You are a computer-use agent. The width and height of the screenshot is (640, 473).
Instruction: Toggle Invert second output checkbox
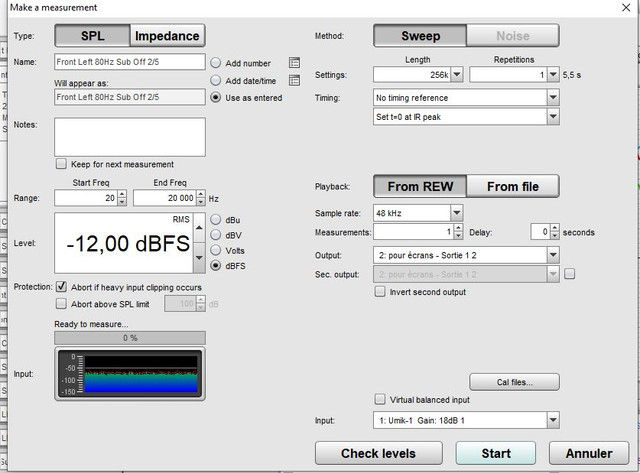tap(380, 291)
